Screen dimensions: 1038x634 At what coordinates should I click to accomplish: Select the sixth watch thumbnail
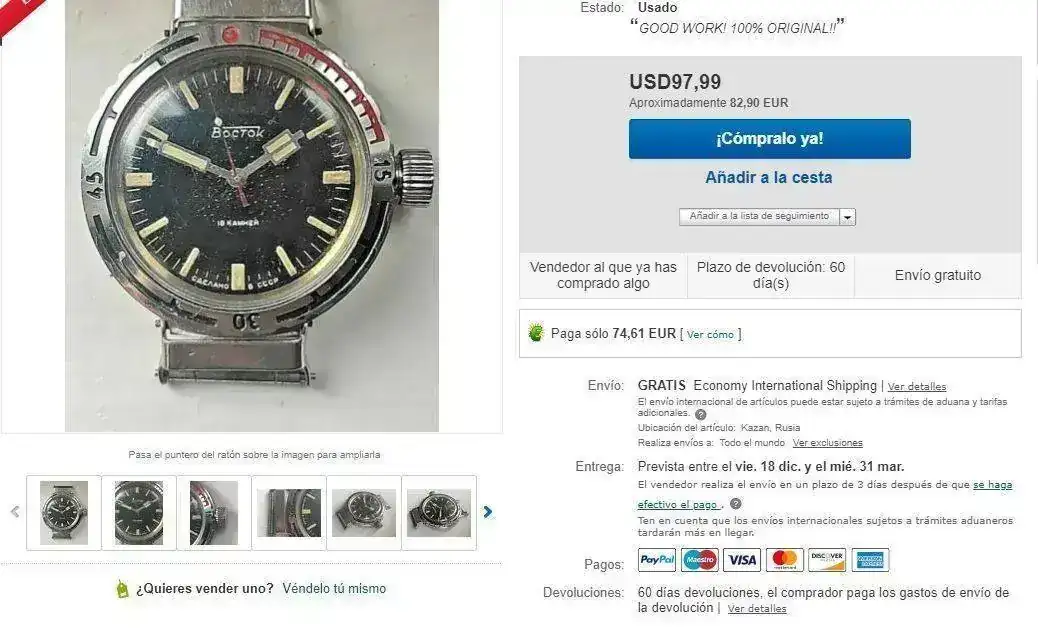pos(439,513)
